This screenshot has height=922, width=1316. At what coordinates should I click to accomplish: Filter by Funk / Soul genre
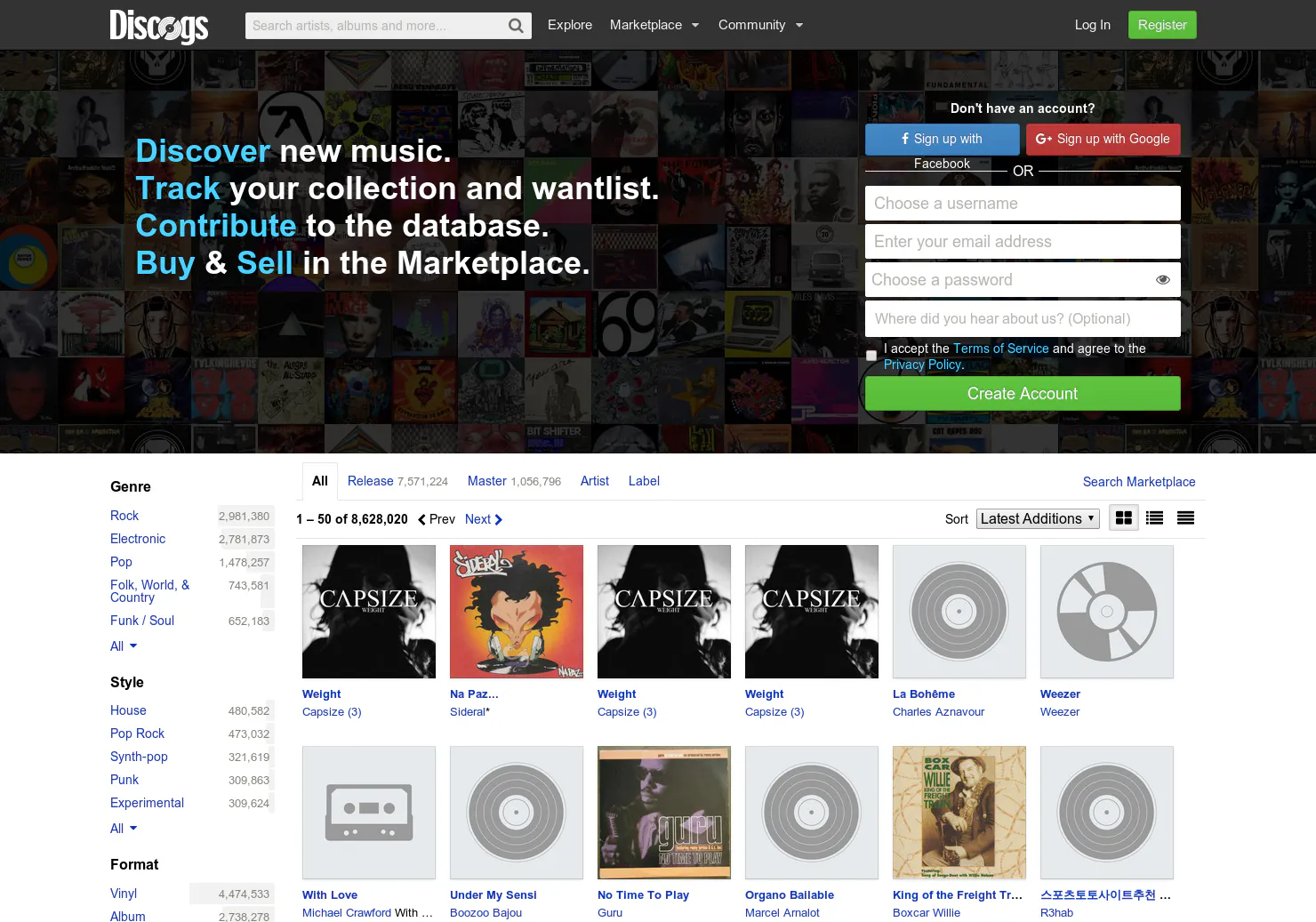tap(142, 621)
